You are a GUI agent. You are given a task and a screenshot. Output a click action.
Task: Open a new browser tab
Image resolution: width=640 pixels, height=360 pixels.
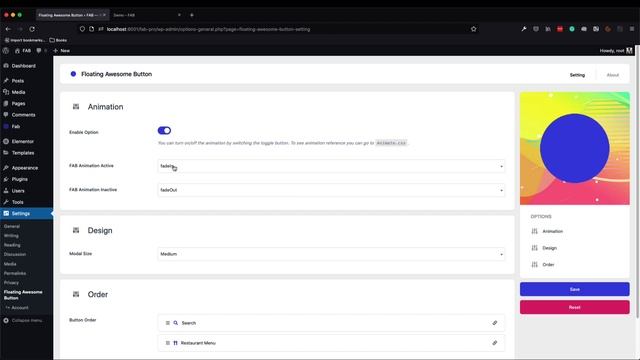pos(191,15)
